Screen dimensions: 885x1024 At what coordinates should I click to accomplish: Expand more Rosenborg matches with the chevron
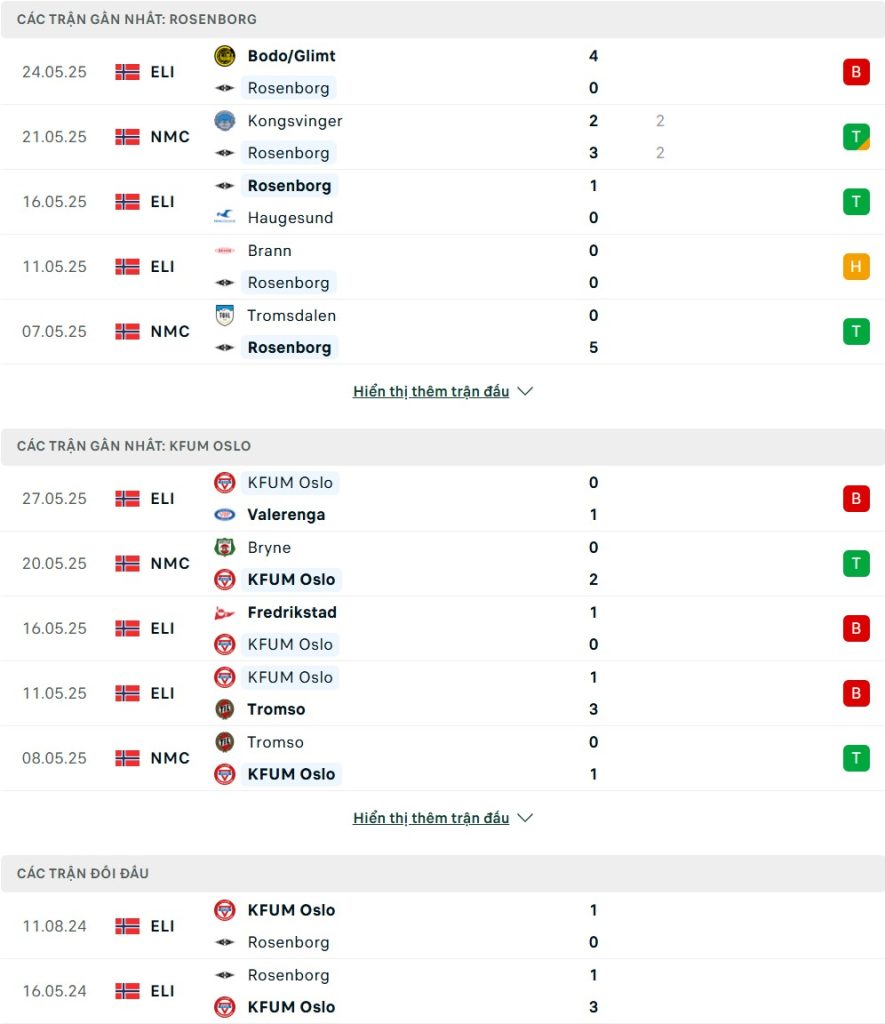pyautogui.click(x=525, y=391)
